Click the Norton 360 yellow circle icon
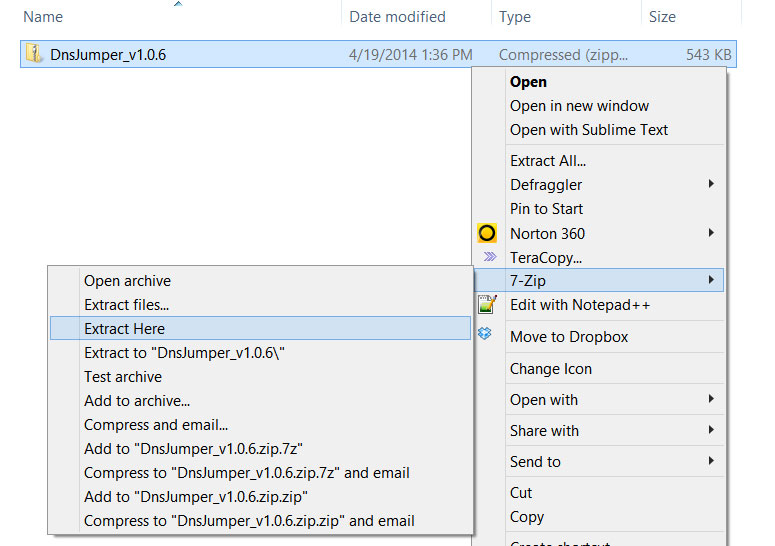Screen dimensions: 775x546 [x=487, y=233]
